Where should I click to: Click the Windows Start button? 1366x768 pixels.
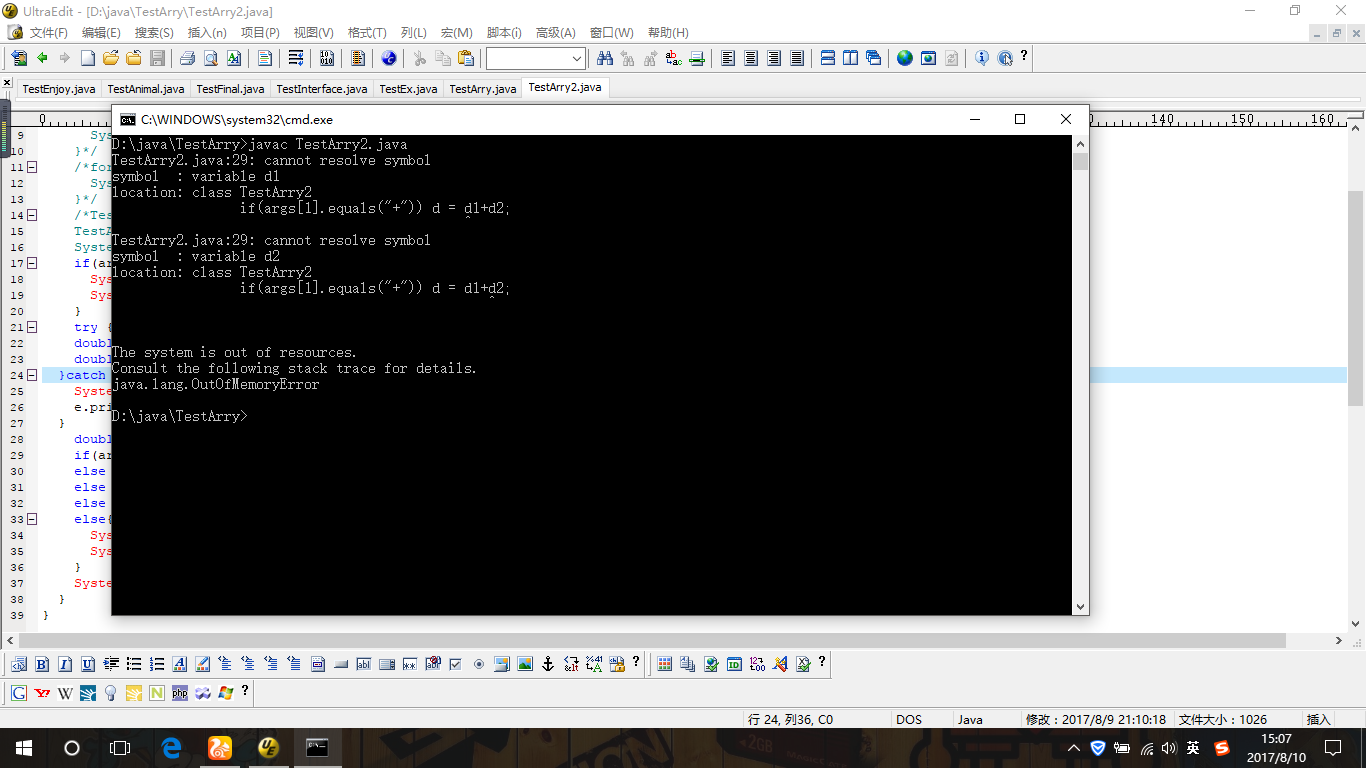(x=24, y=748)
